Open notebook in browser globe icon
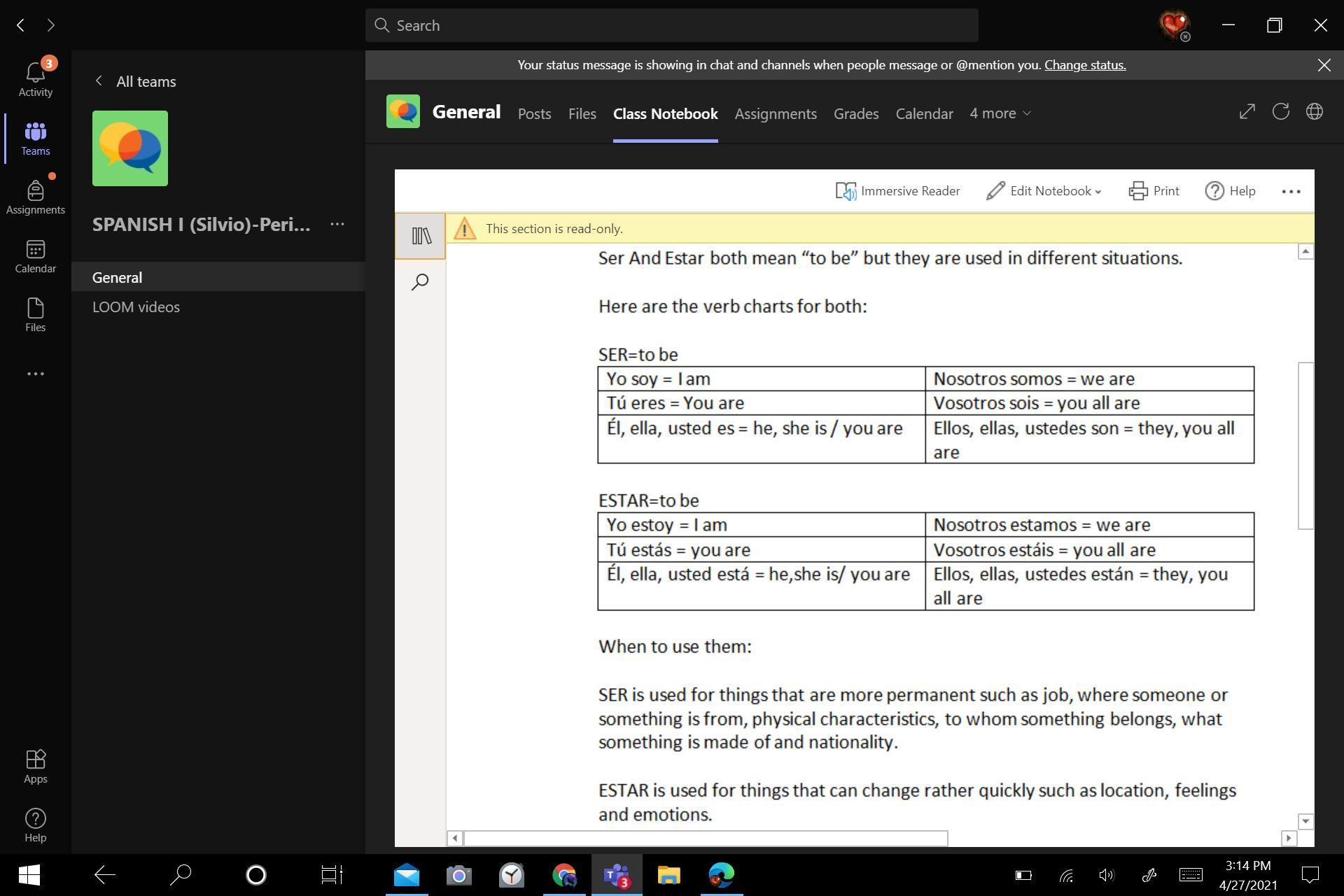1344x896 pixels. pyautogui.click(x=1314, y=112)
